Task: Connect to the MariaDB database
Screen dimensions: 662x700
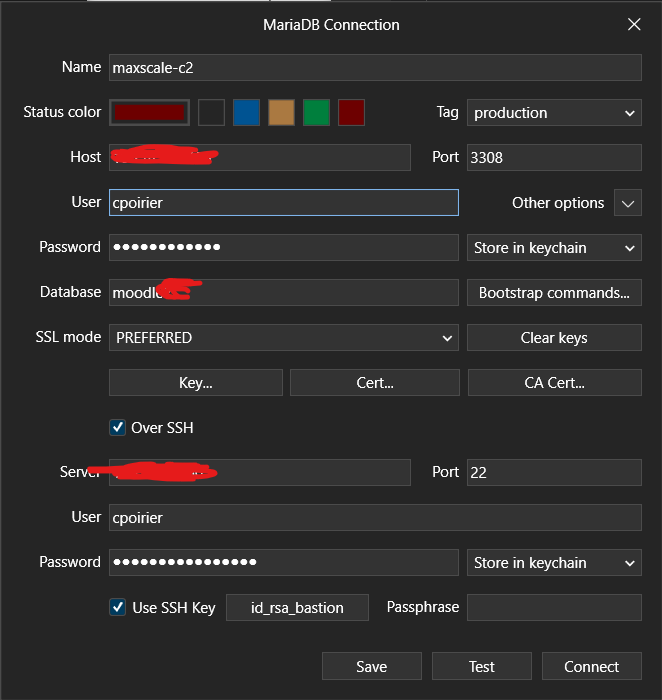Action: point(591,666)
